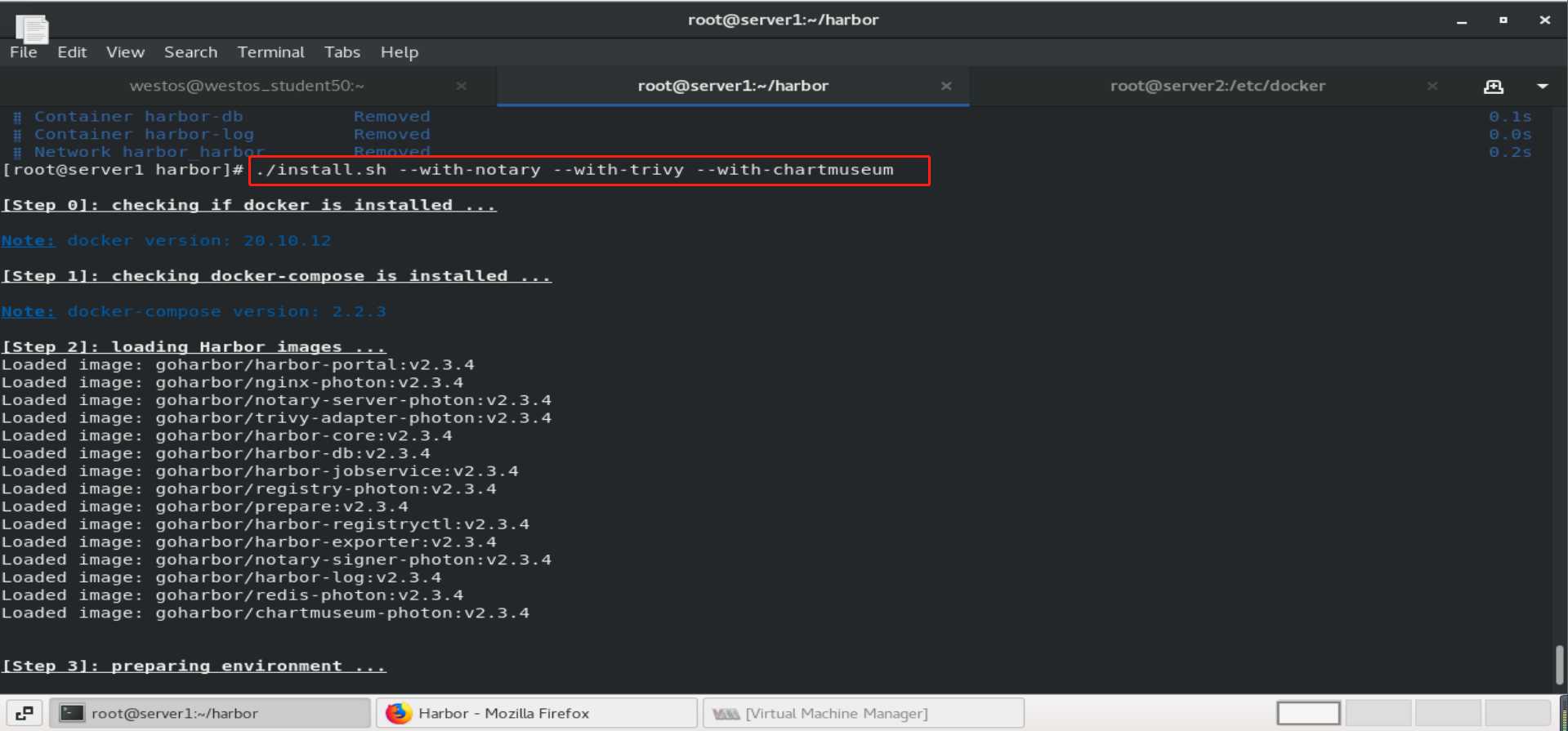Open the View menu
Viewport: 1568px width, 731px height.
[125, 52]
